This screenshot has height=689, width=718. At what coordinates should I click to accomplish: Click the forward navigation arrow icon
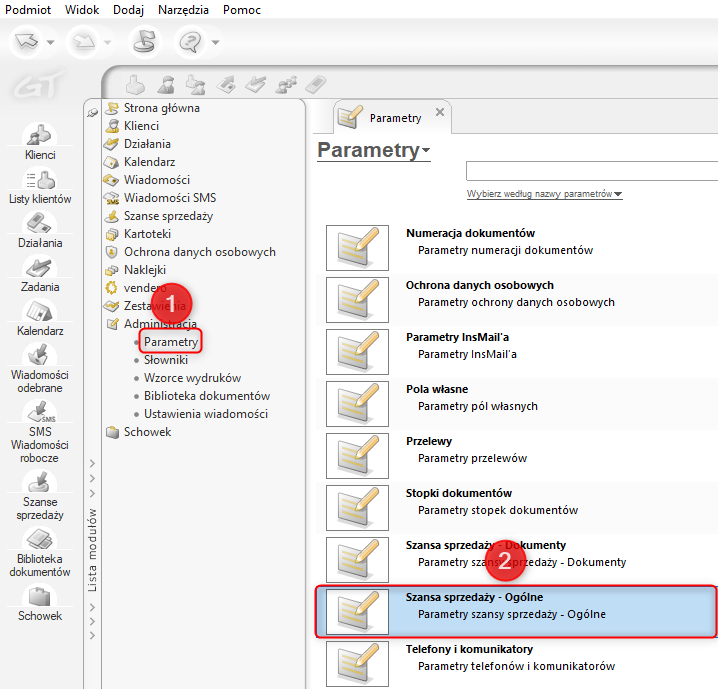(x=84, y=42)
